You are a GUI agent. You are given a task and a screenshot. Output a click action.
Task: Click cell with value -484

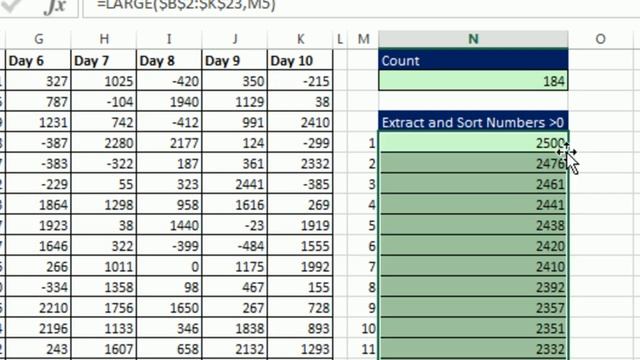coord(235,246)
